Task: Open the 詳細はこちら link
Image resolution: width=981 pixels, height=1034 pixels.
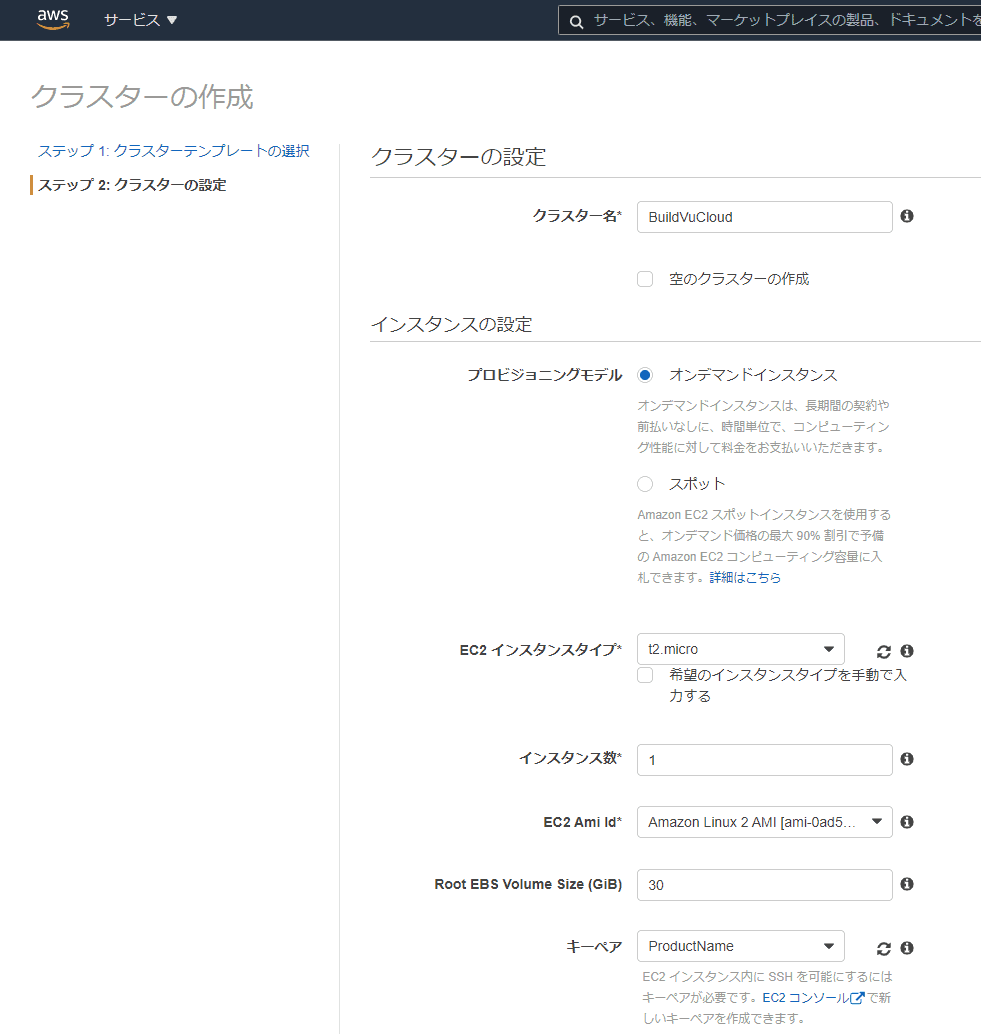Action: pos(745,578)
